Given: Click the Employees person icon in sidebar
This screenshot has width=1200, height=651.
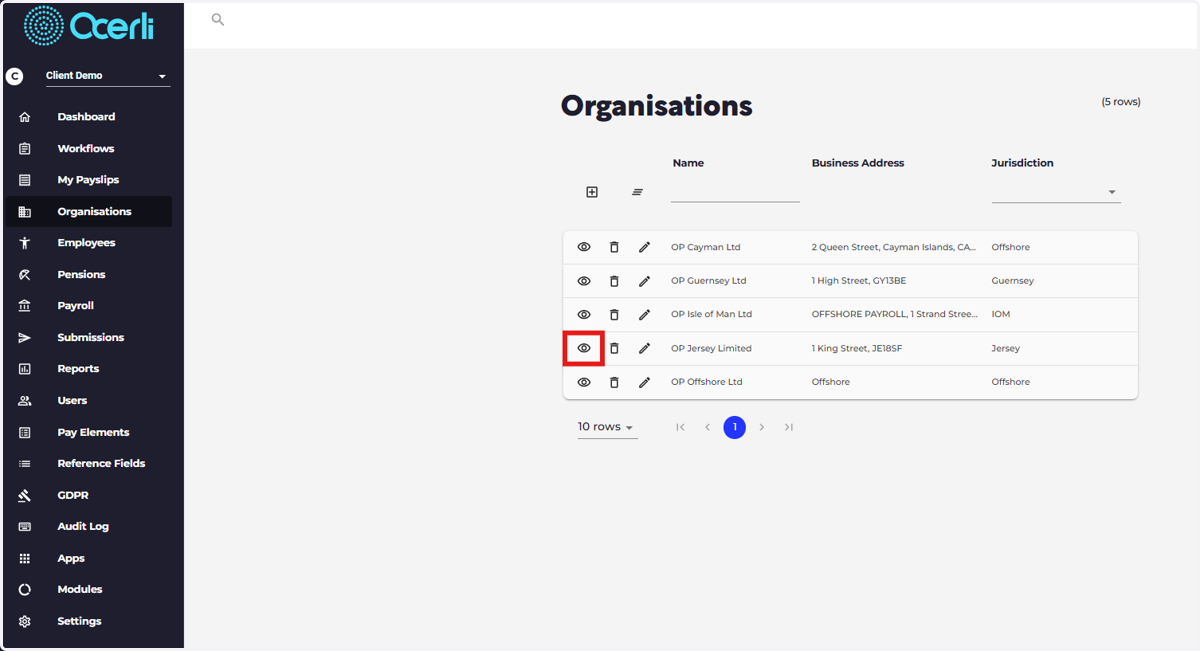Looking at the screenshot, I should (x=25, y=243).
